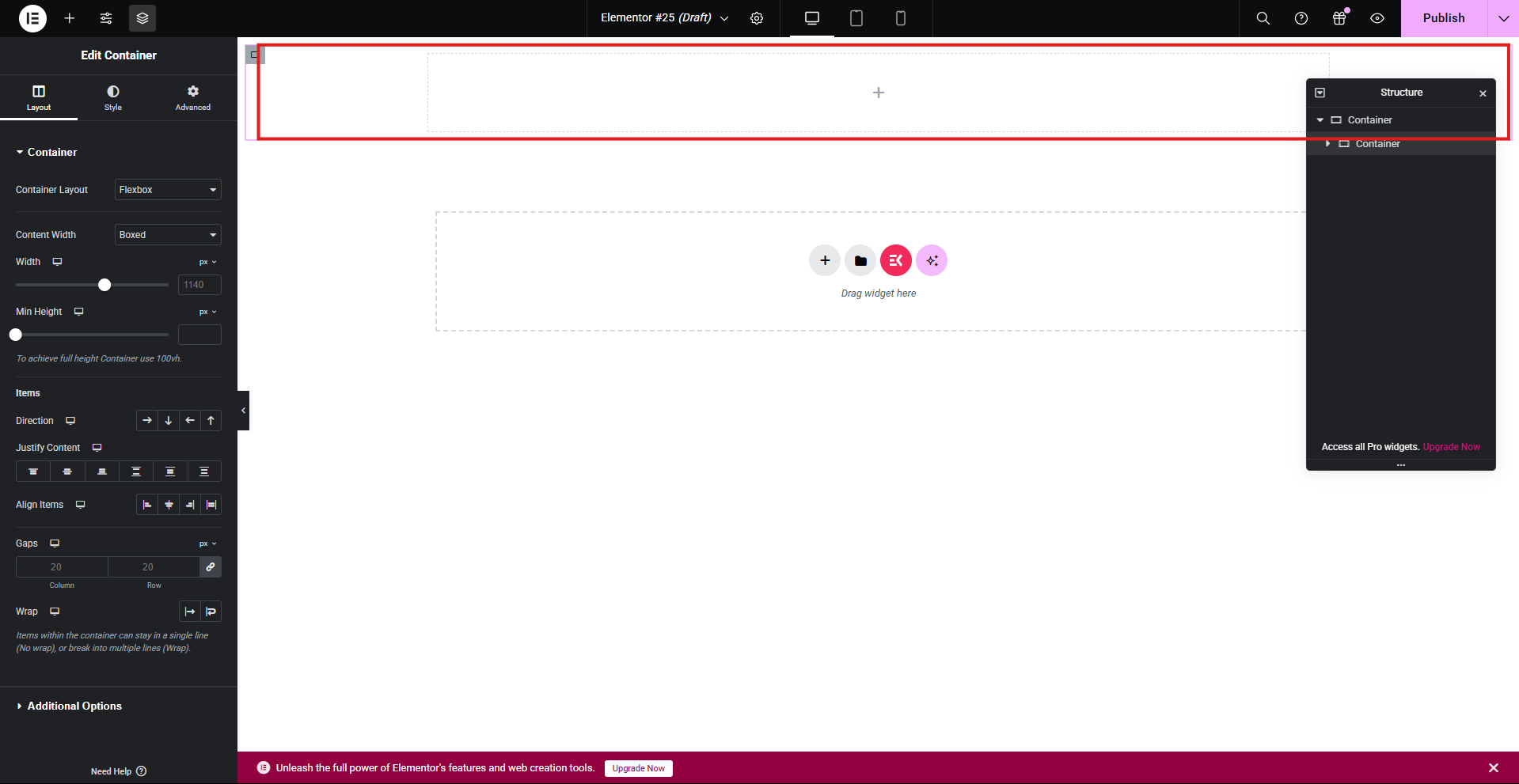Click the Width slider handle
Viewport: 1519px width, 784px height.
(104, 285)
